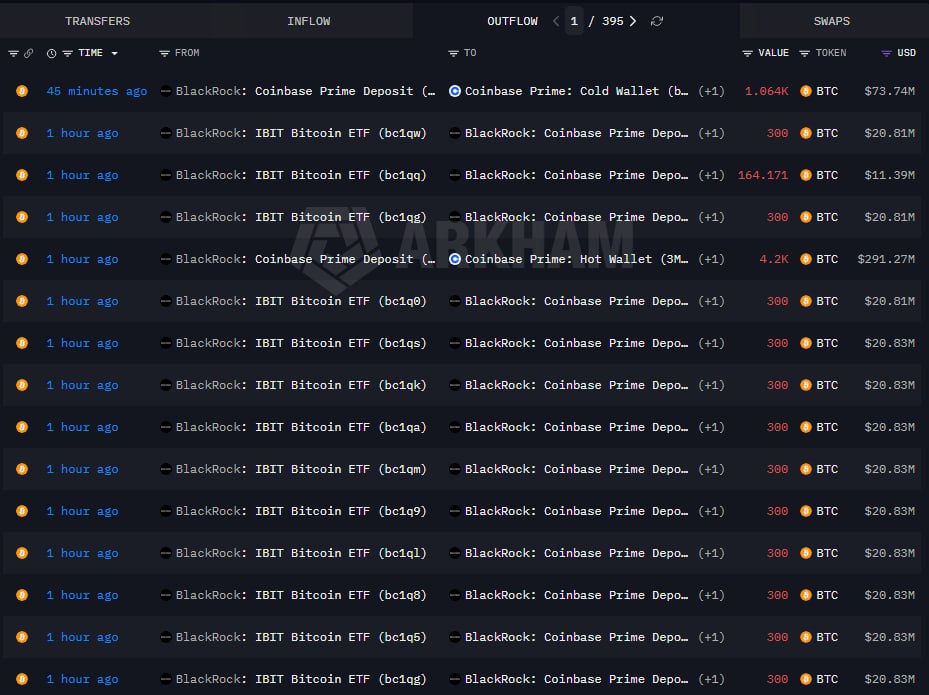Click the $11.39M USD amount
The width and height of the screenshot is (929, 695).
click(x=889, y=175)
